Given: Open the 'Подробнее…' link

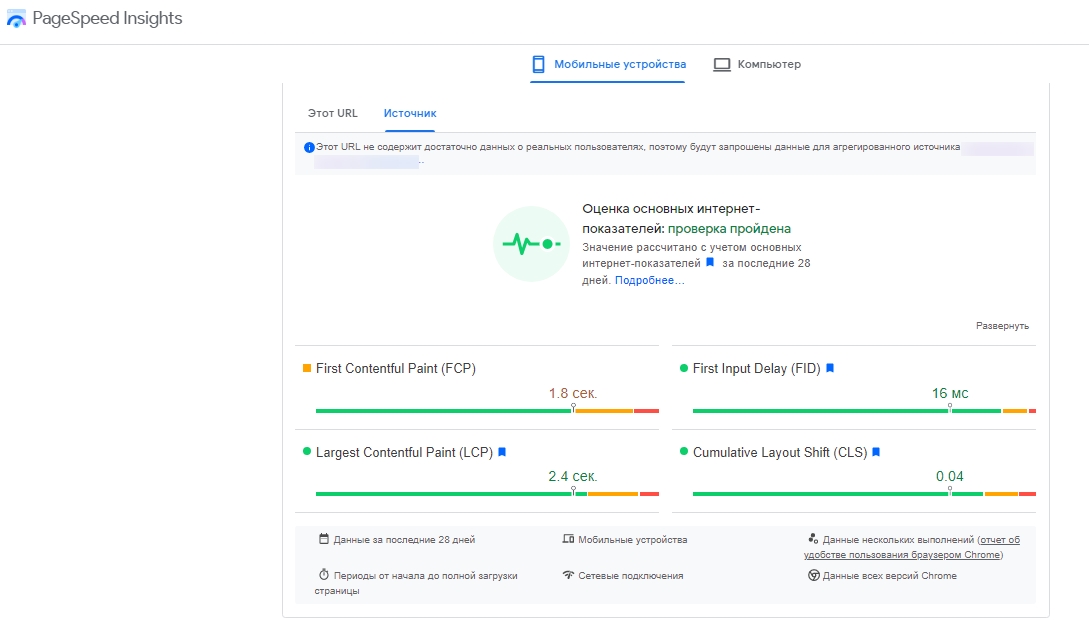Looking at the screenshot, I should [x=649, y=281].
